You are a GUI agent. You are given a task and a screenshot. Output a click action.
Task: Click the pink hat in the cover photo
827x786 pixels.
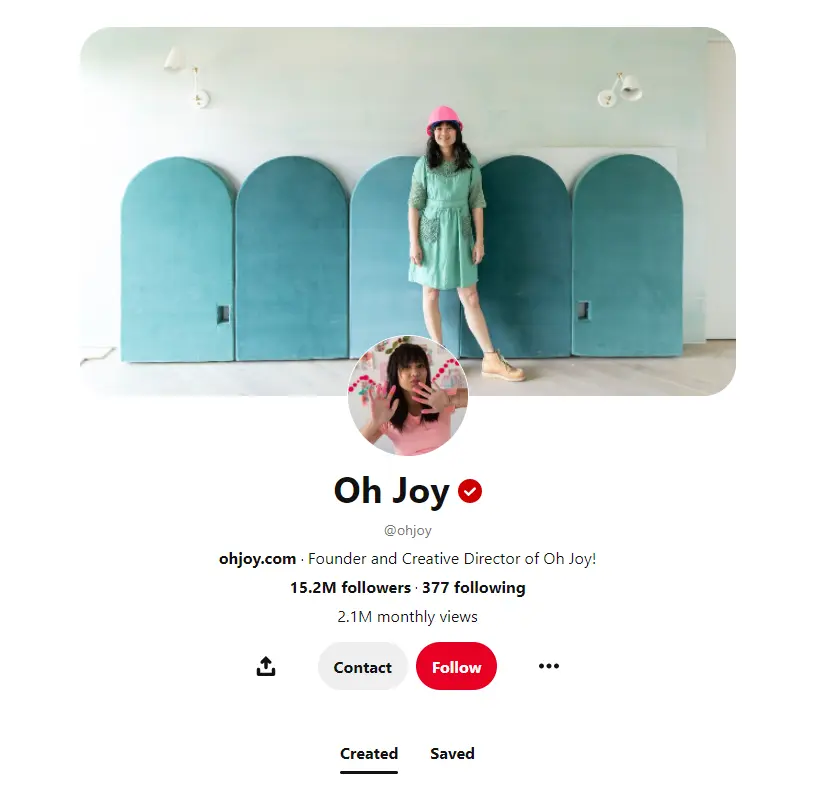pyautogui.click(x=444, y=120)
